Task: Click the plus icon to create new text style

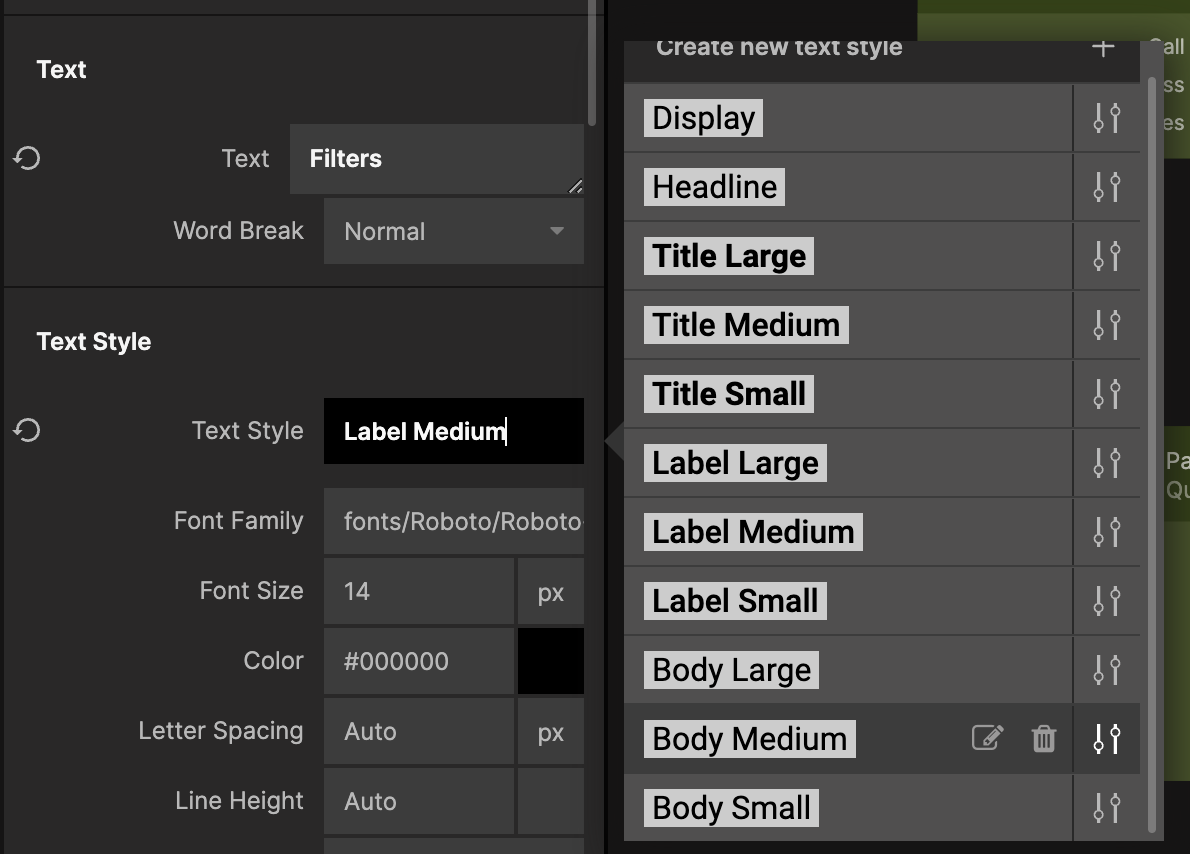Action: (x=1103, y=48)
